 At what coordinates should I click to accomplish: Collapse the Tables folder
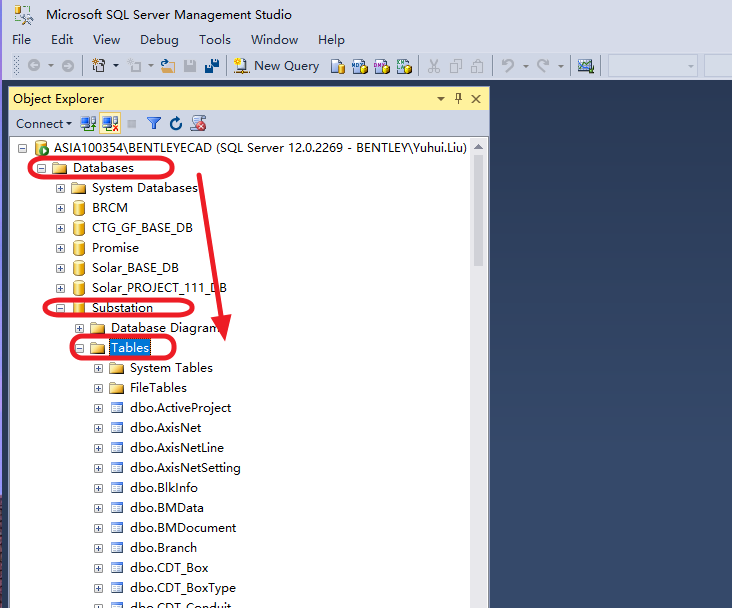(x=79, y=348)
